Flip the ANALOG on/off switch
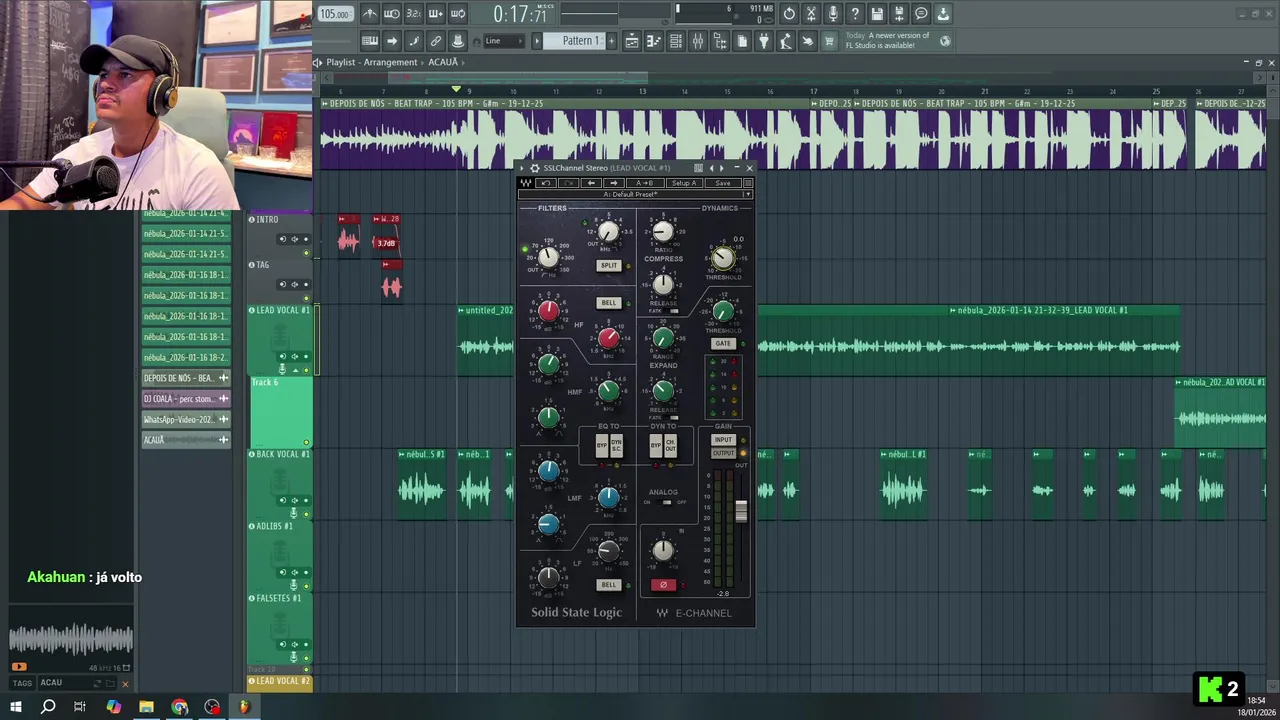Image resolution: width=1280 pixels, height=720 pixels. pos(664,502)
